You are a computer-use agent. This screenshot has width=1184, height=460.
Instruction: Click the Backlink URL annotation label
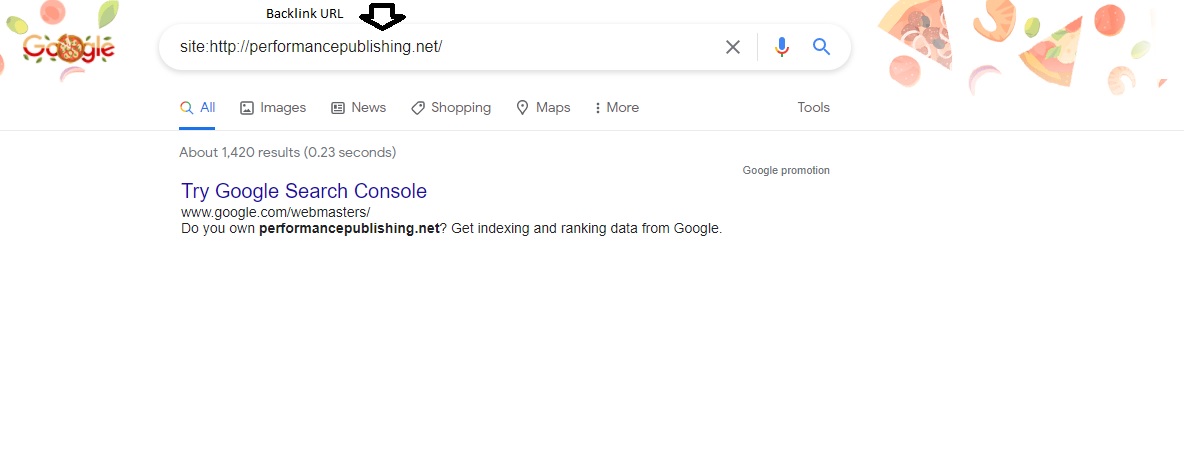coord(304,14)
